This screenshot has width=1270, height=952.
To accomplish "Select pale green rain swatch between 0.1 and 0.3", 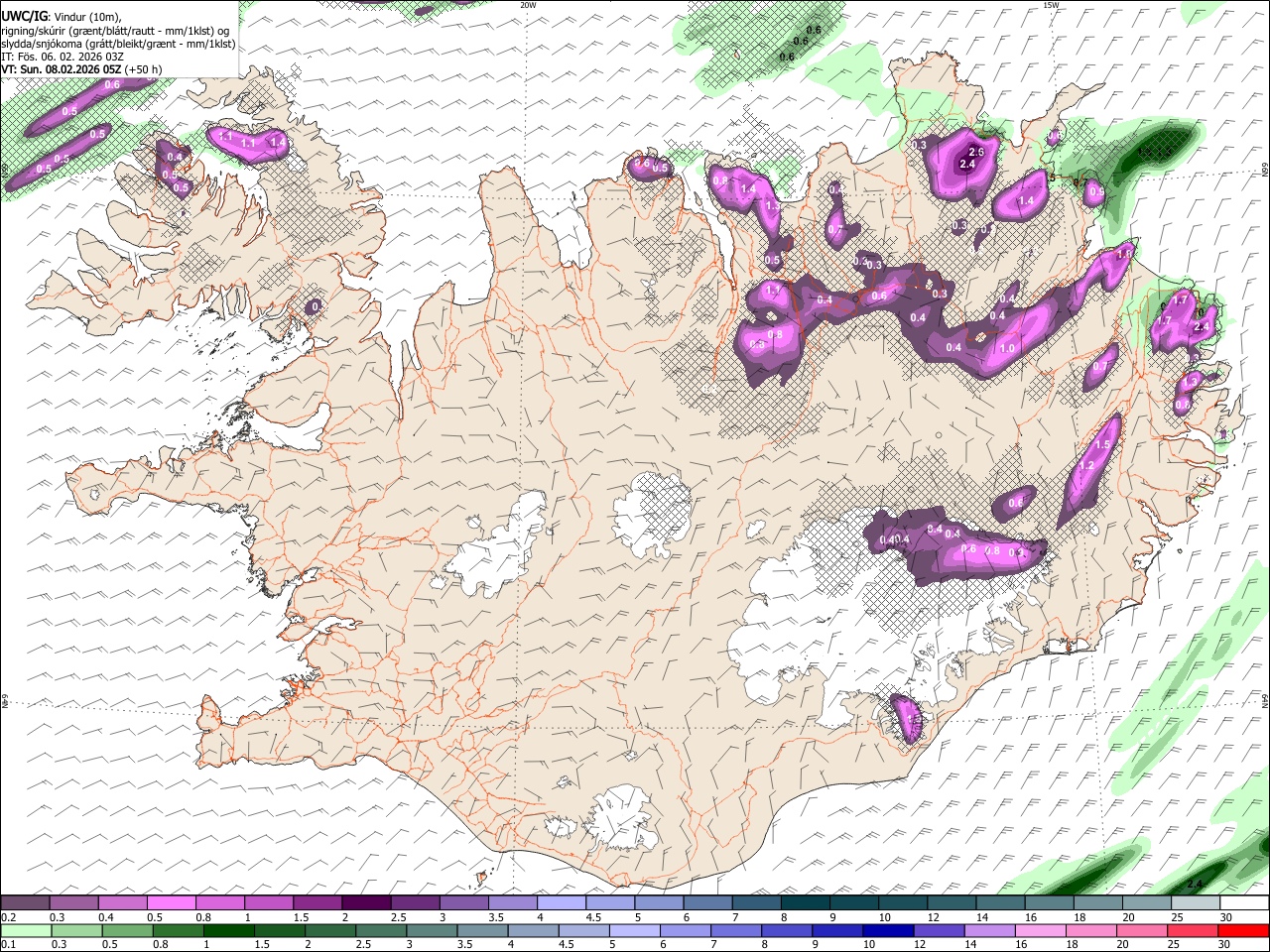I will [x=26, y=930].
